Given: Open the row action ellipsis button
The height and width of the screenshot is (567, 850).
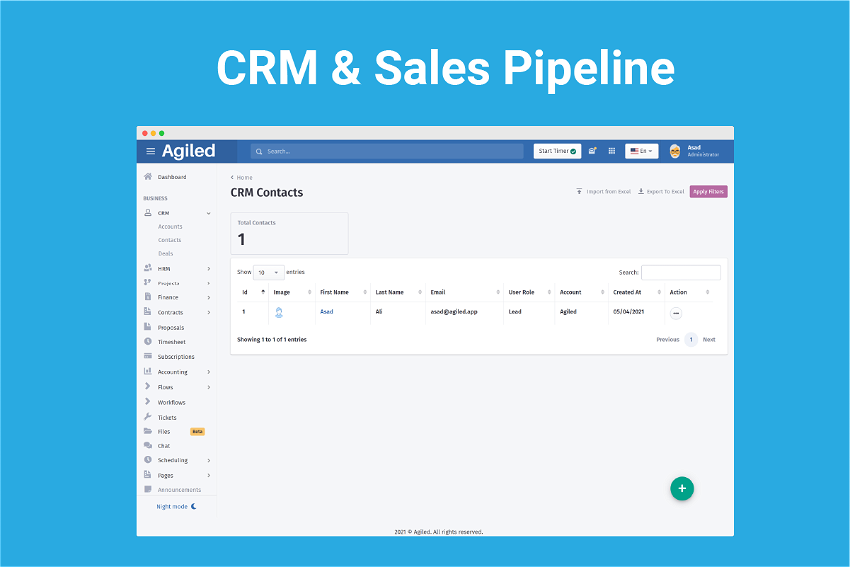Looking at the screenshot, I should click(676, 313).
